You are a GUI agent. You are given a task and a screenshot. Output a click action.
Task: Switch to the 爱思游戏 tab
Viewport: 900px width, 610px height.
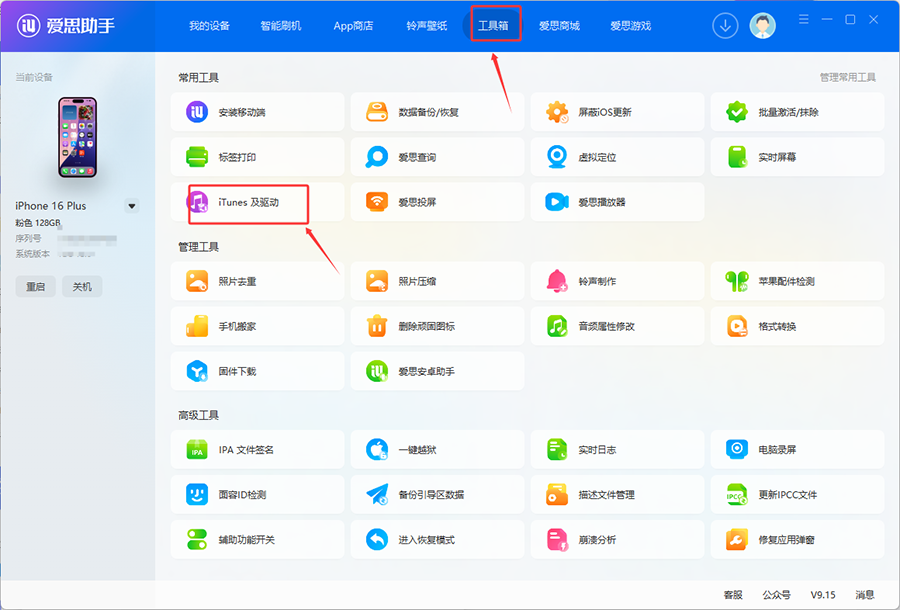[630, 26]
